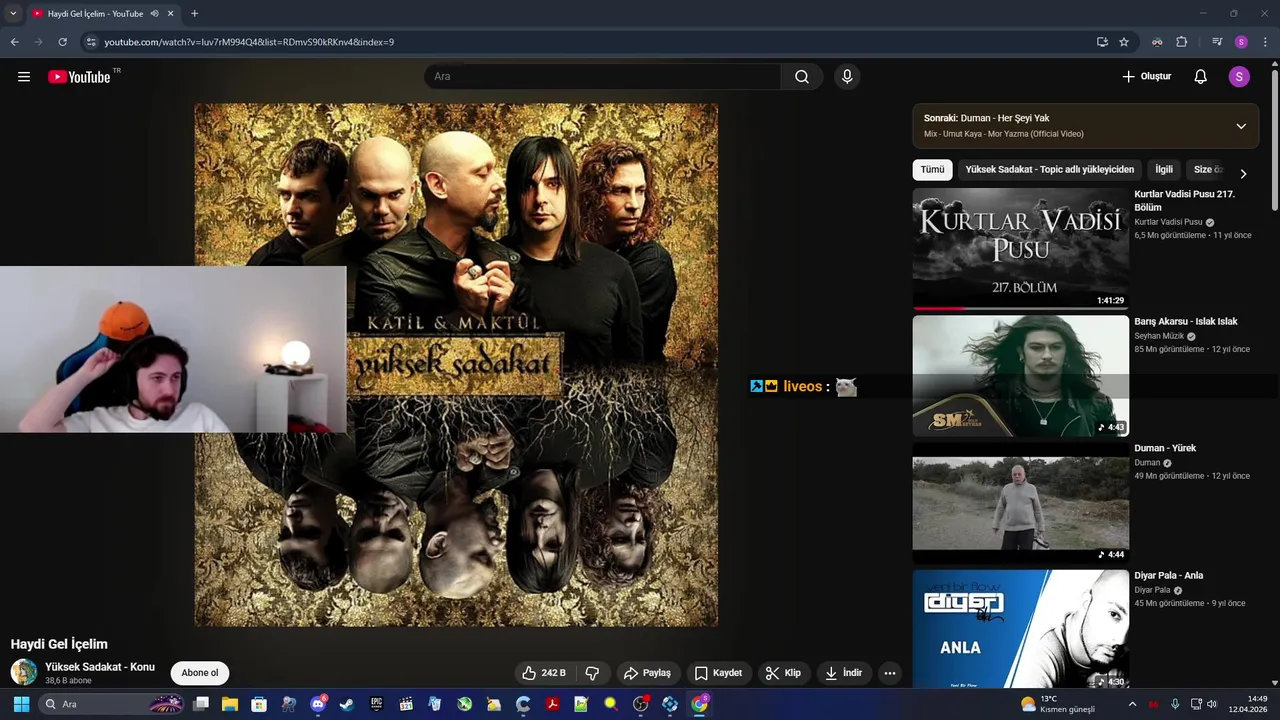This screenshot has width=1280, height=720.
Task: Open the YouTube hamburger guide menu
Action: (x=24, y=77)
